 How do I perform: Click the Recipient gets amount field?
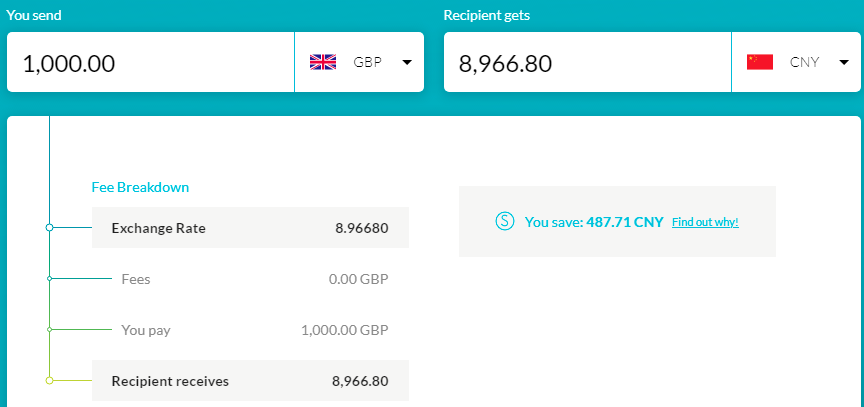coord(587,63)
